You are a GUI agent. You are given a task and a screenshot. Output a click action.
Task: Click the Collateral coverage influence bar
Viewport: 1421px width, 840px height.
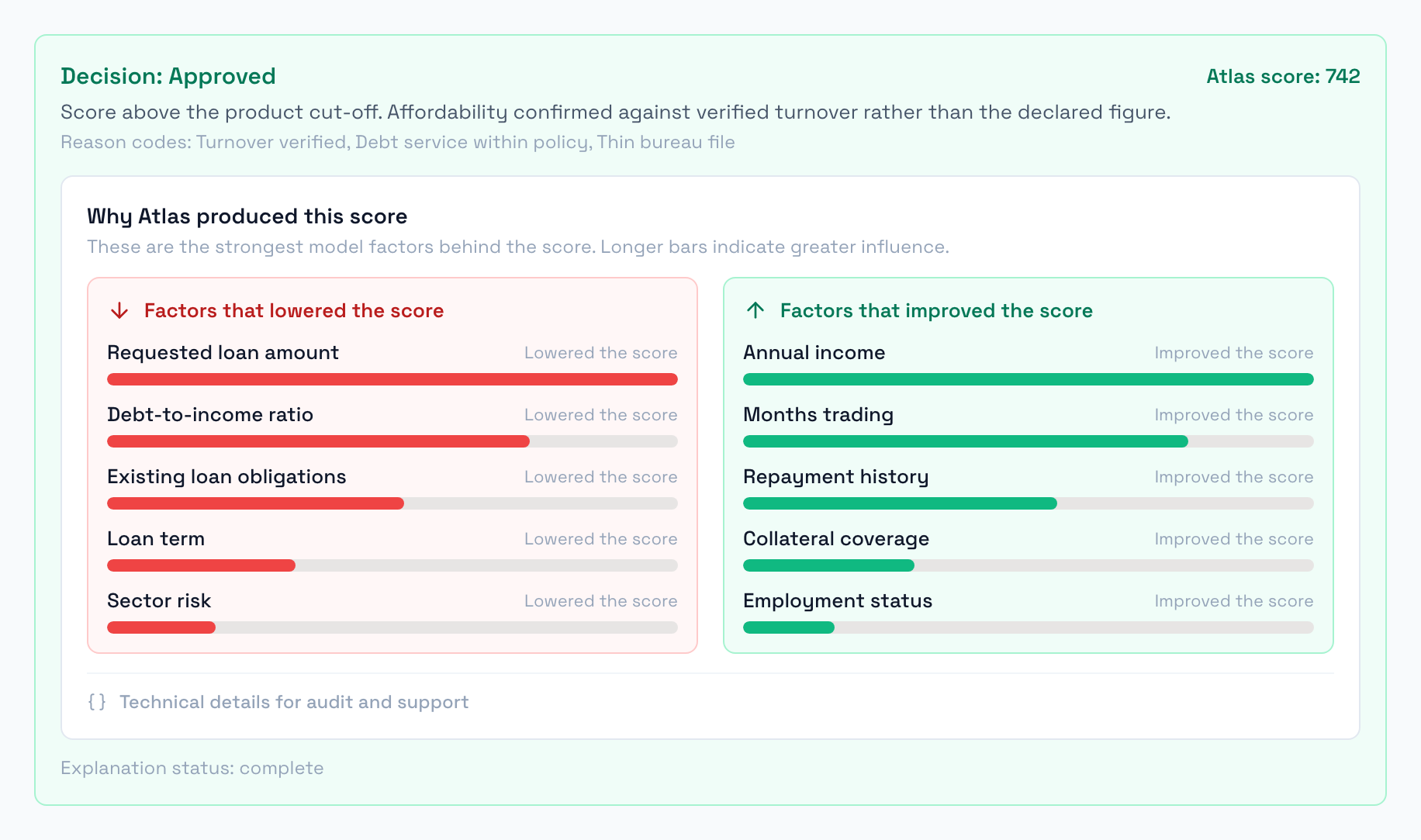[x=1029, y=565]
